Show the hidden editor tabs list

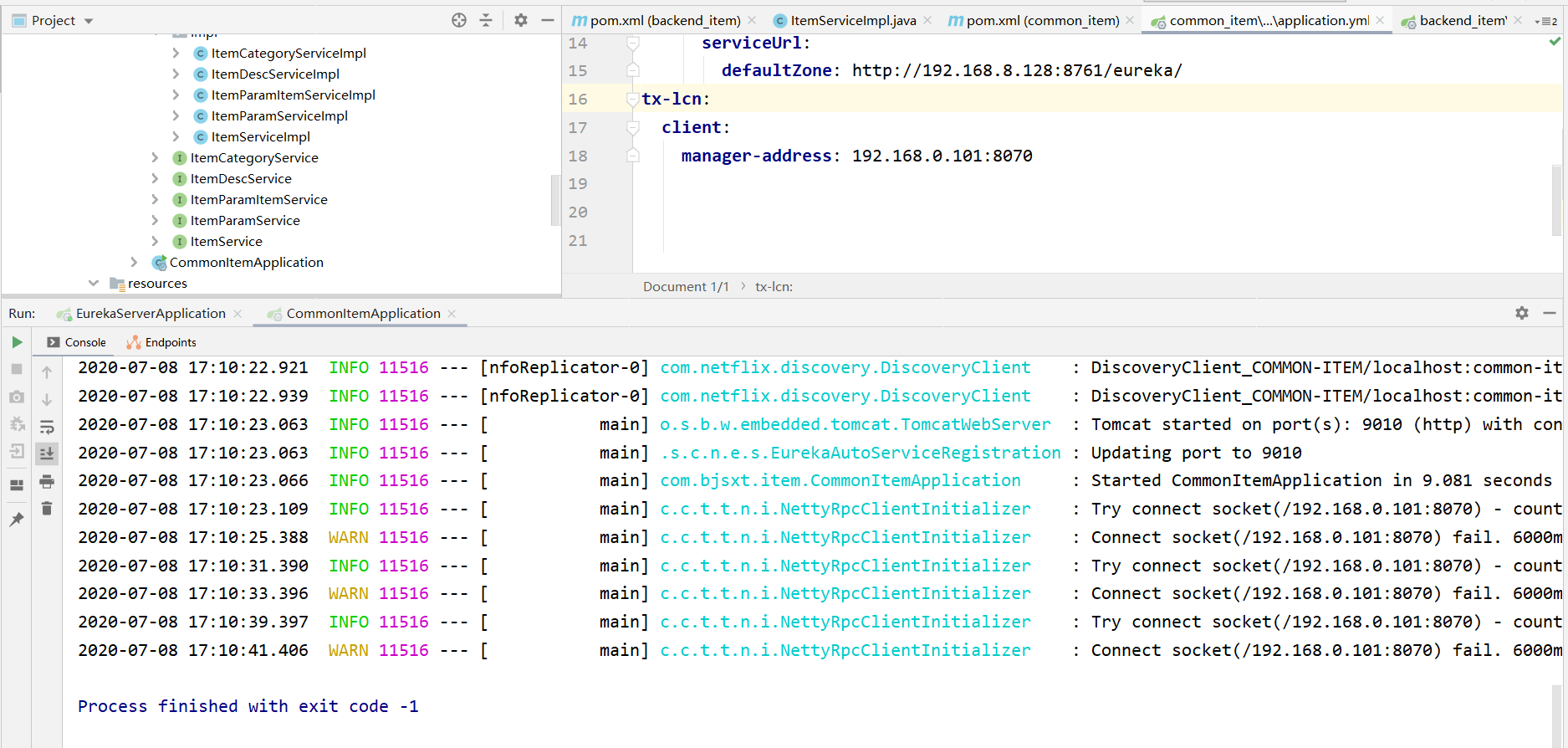pyautogui.click(x=1545, y=21)
